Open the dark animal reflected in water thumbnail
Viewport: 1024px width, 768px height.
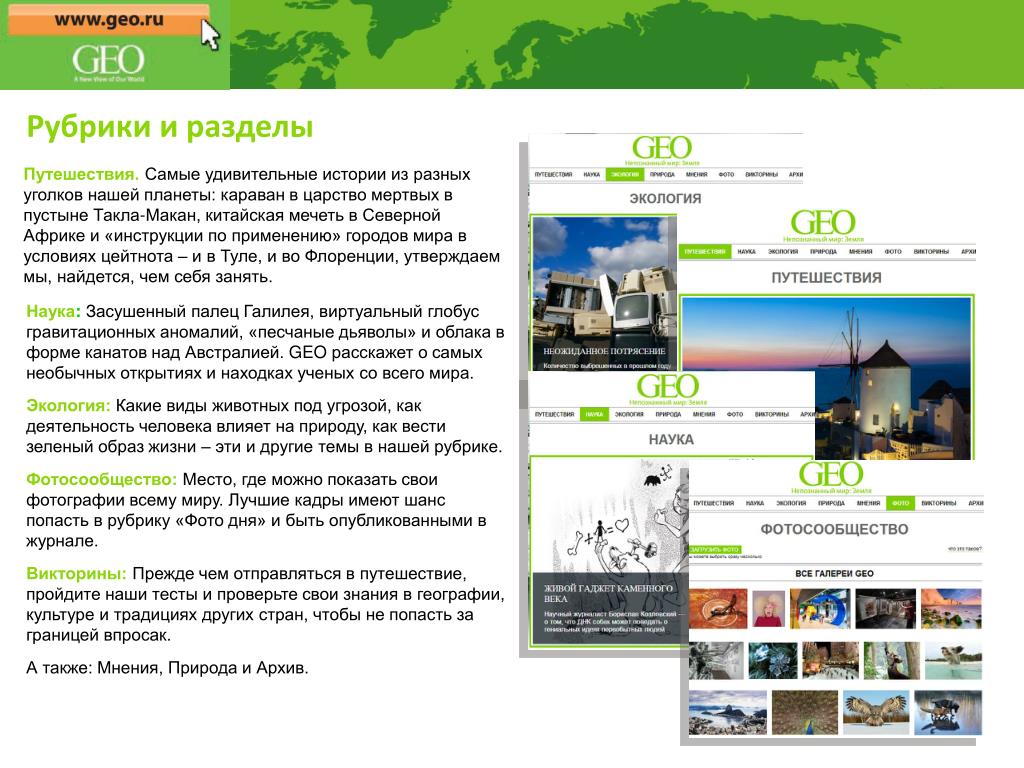click(x=948, y=712)
